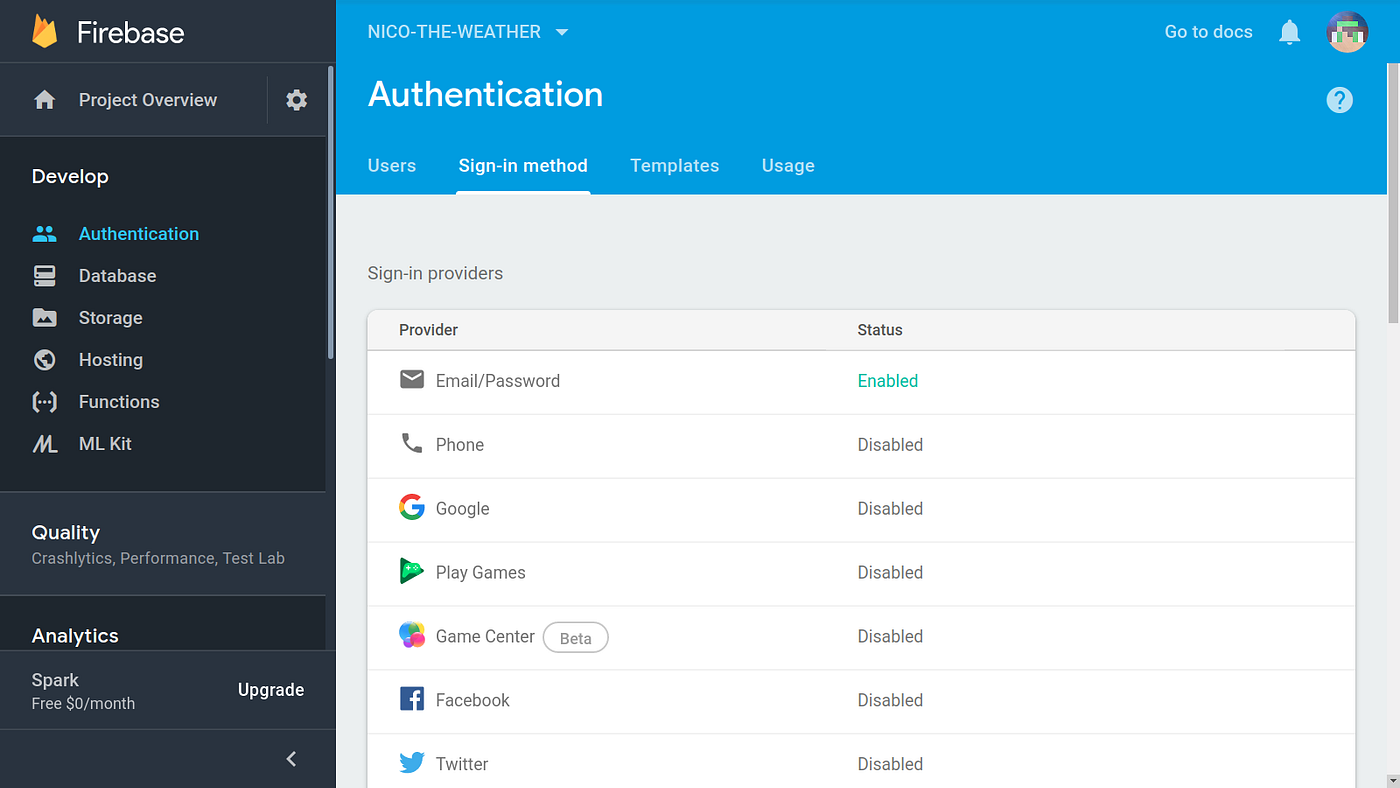Open the Templates tab
The width and height of the screenshot is (1400, 788).
(674, 165)
